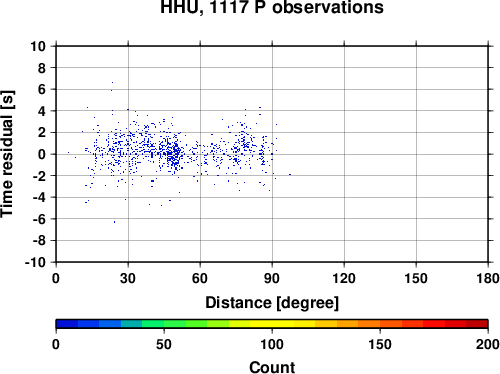Image resolution: width=500 pixels, height=374 pixels.
Task: Click the green colorbar segment near 50
Action: click(175, 324)
